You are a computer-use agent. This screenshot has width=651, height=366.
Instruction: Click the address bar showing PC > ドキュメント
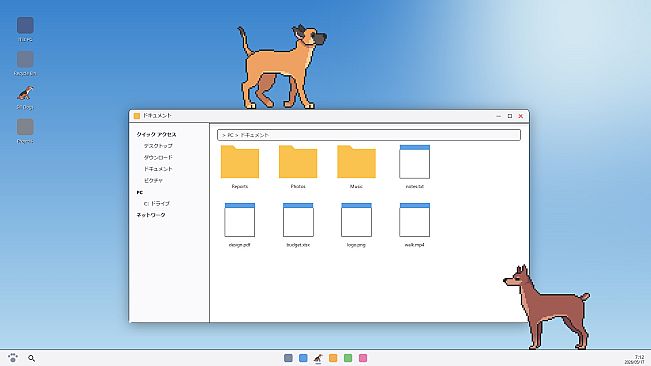pos(369,135)
